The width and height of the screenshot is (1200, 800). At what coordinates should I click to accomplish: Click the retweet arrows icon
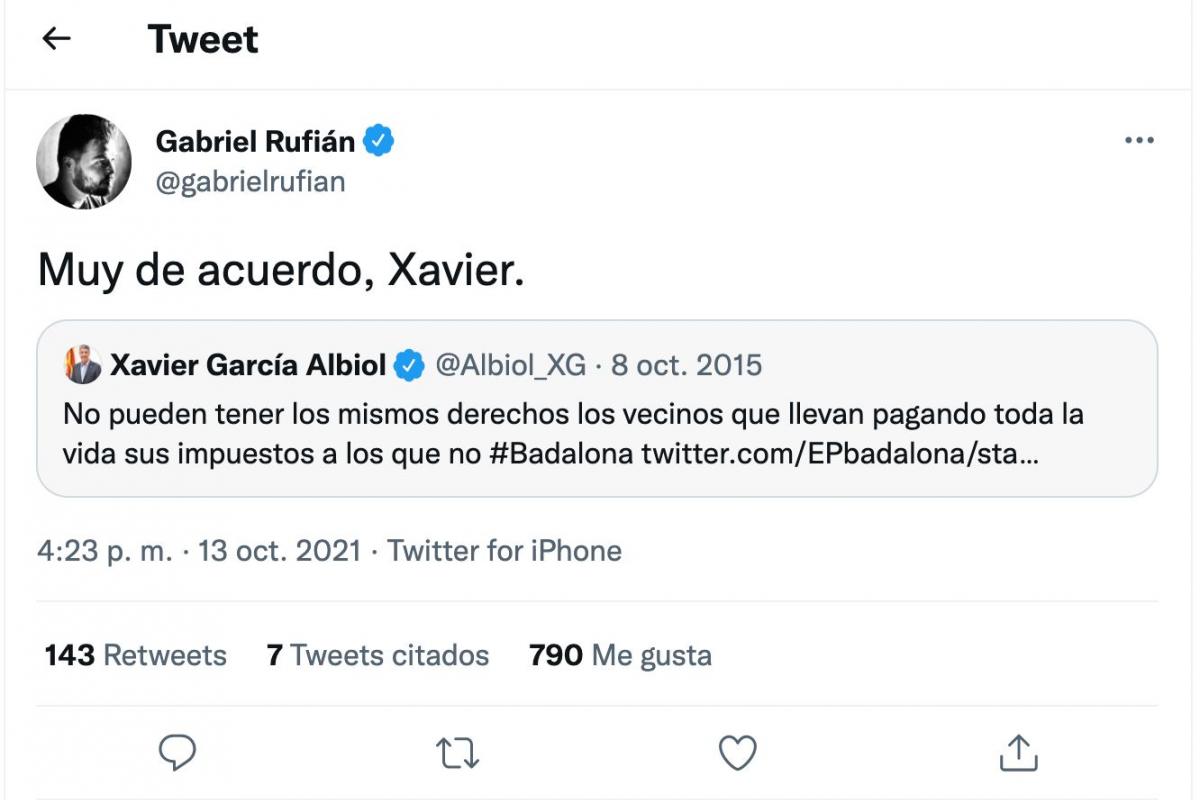458,753
